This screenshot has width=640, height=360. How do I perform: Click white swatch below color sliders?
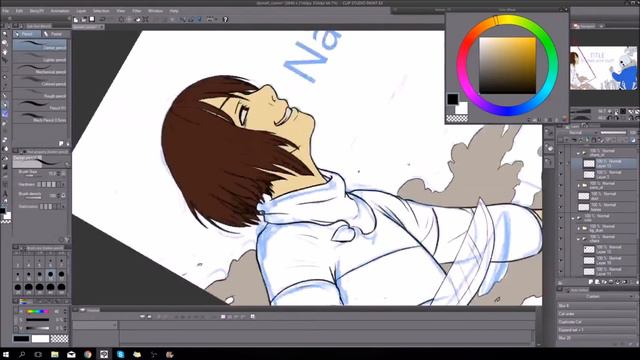tap(40, 338)
